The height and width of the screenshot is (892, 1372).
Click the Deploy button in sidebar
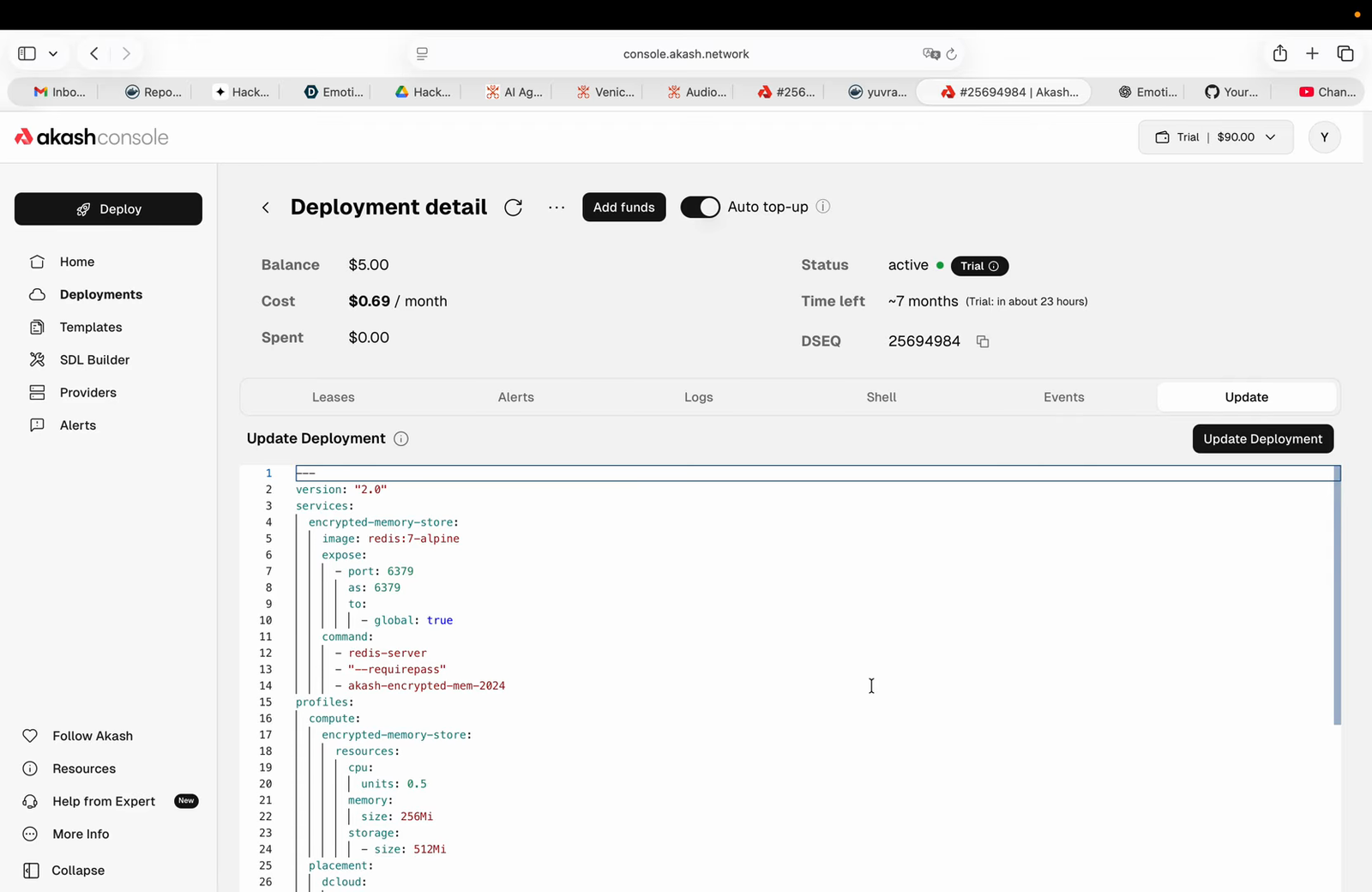click(x=108, y=209)
